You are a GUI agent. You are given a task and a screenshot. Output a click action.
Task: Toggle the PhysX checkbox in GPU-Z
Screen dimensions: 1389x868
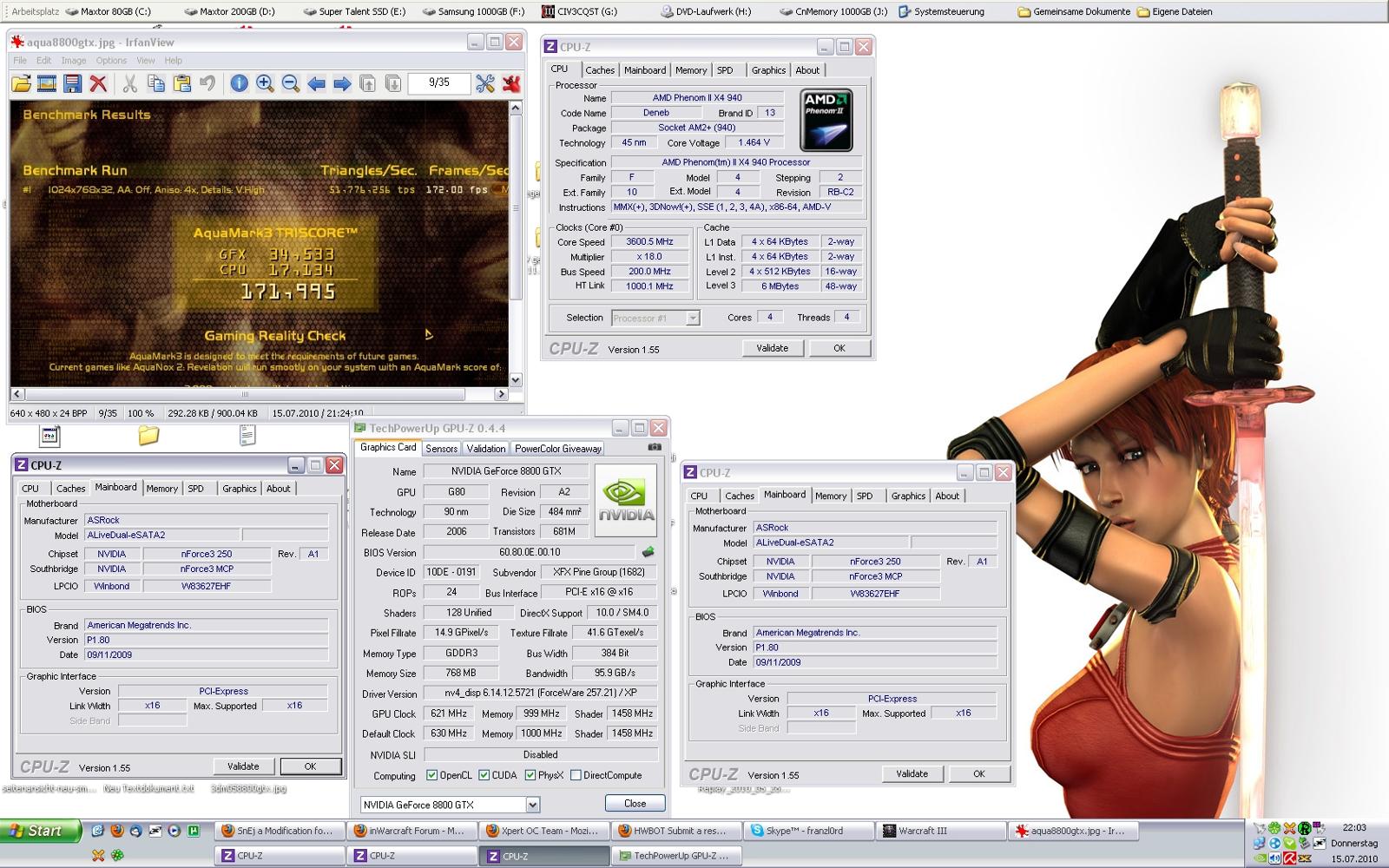pos(530,775)
